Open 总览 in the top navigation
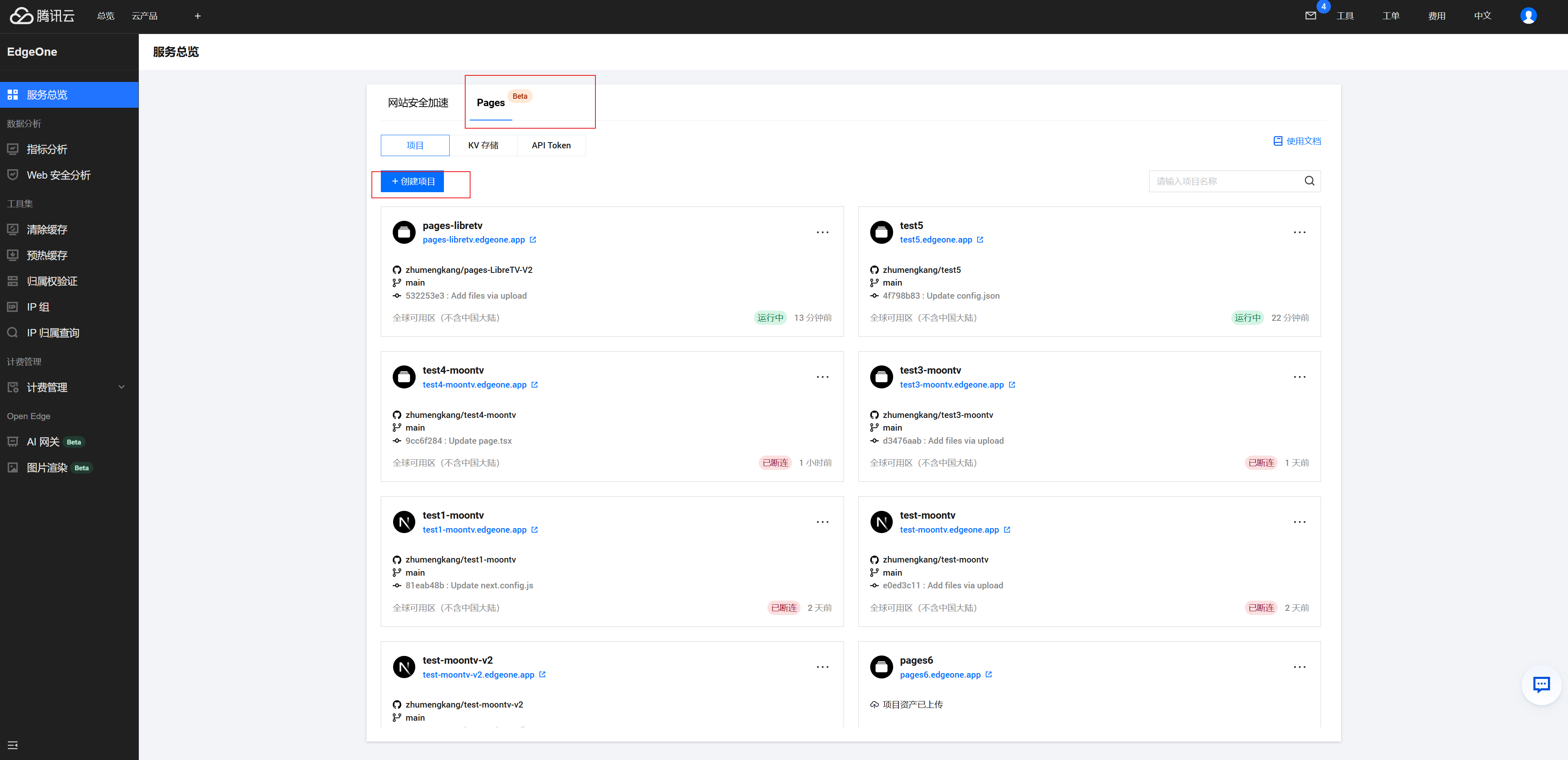The image size is (1568, 760). point(106,16)
